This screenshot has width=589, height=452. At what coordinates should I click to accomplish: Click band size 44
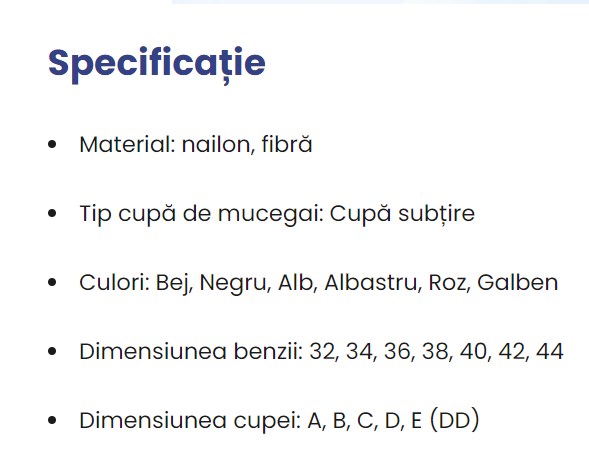550,352
